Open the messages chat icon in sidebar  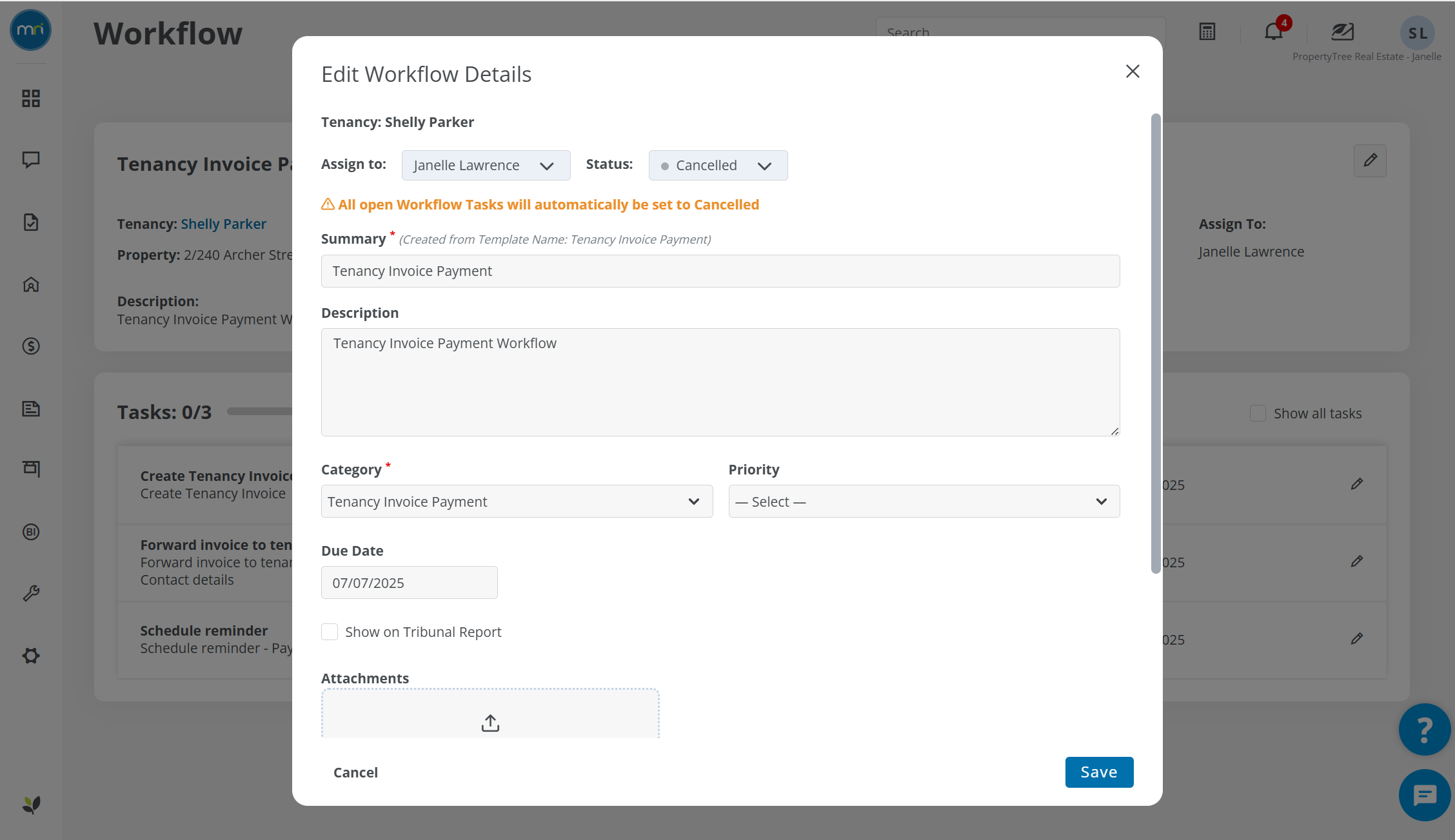click(31, 159)
